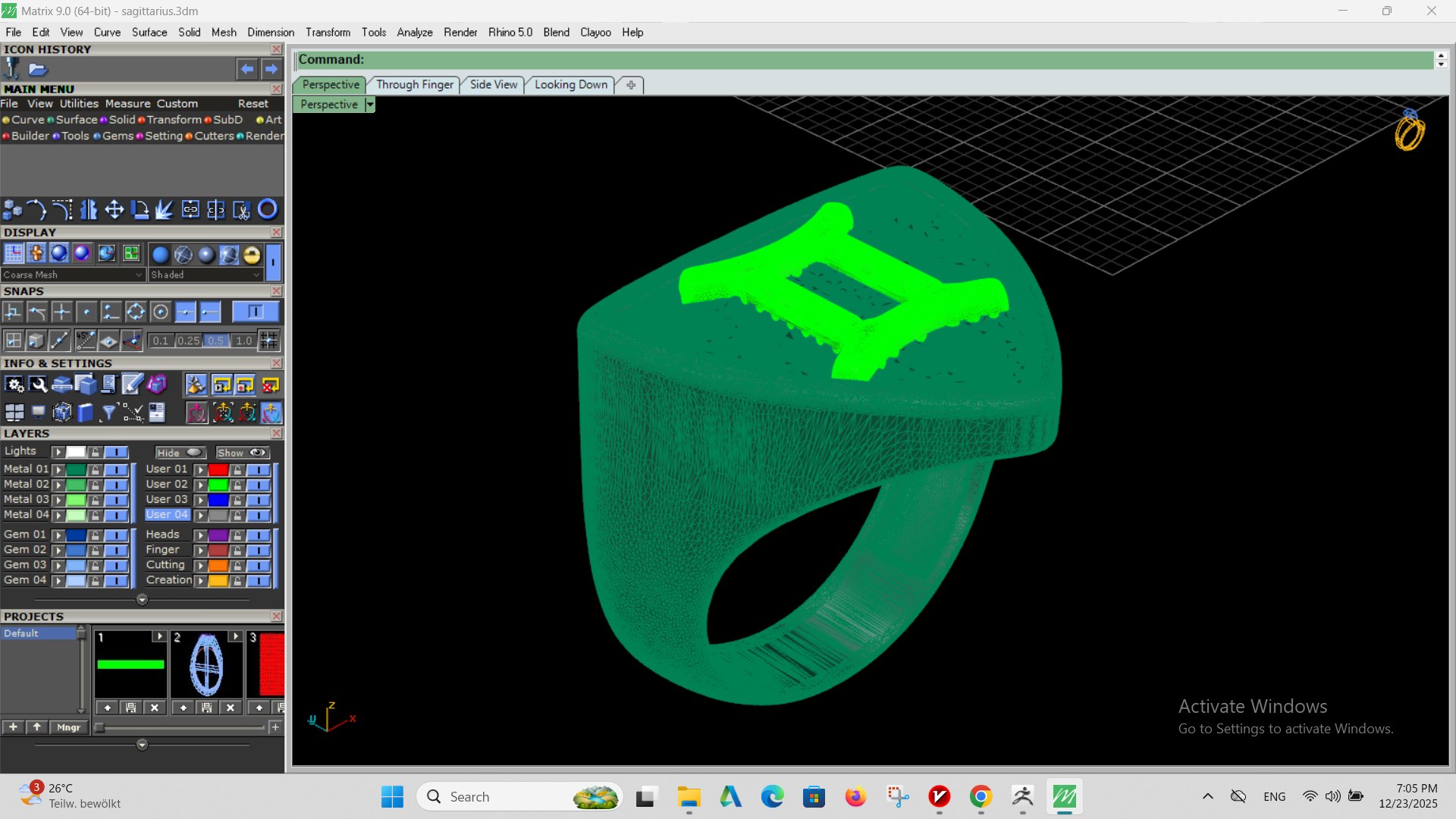
Task: Switch to the Looking Down tab
Action: (x=571, y=85)
